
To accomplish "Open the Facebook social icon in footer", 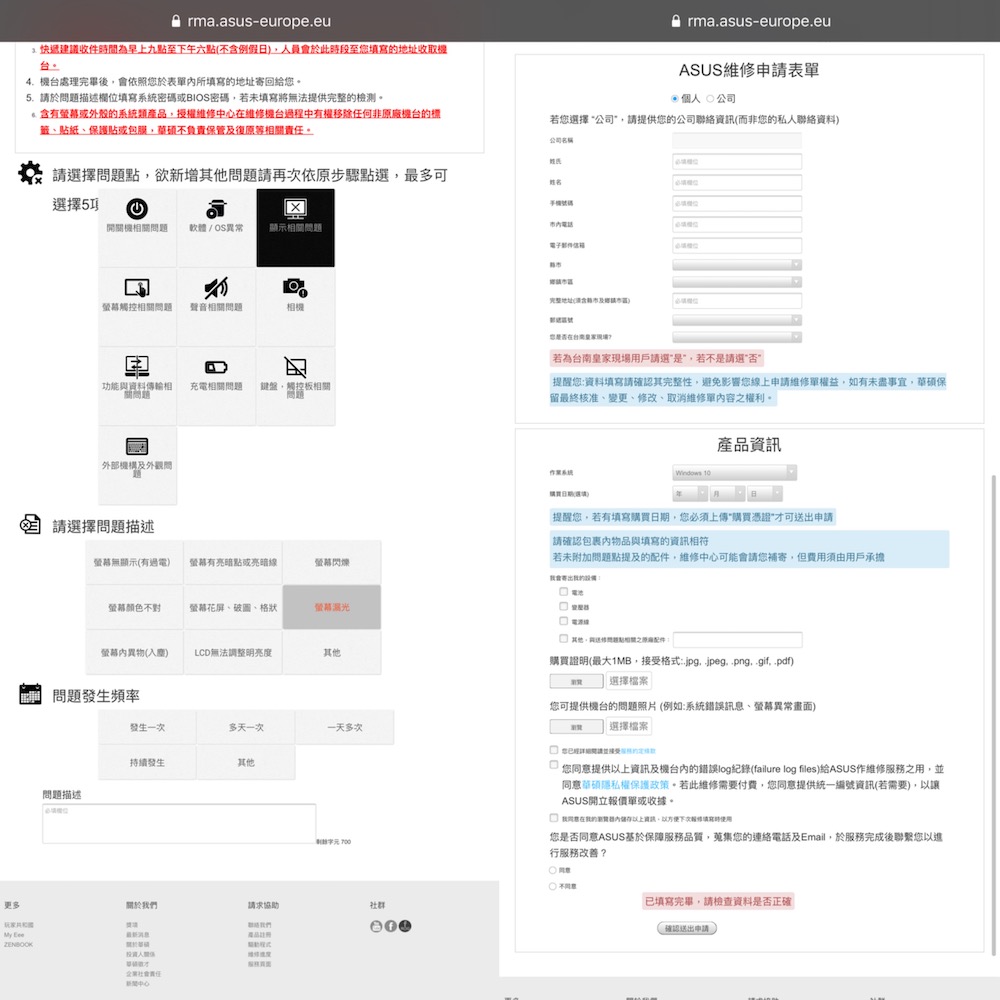I will tap(390, 926).
